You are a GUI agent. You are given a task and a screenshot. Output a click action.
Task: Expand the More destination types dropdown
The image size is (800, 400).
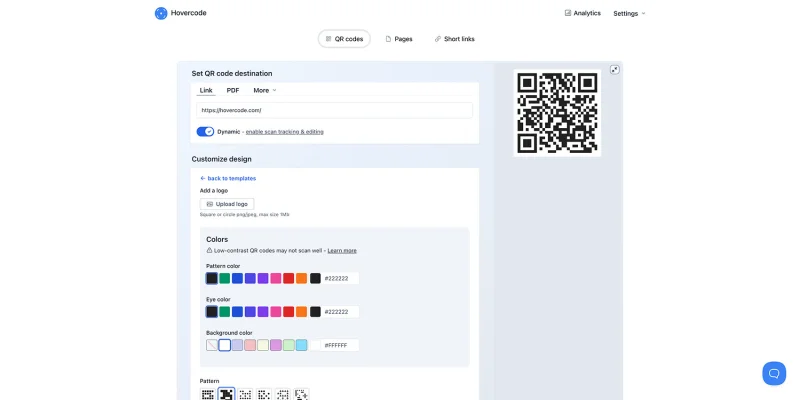point(265,90)
